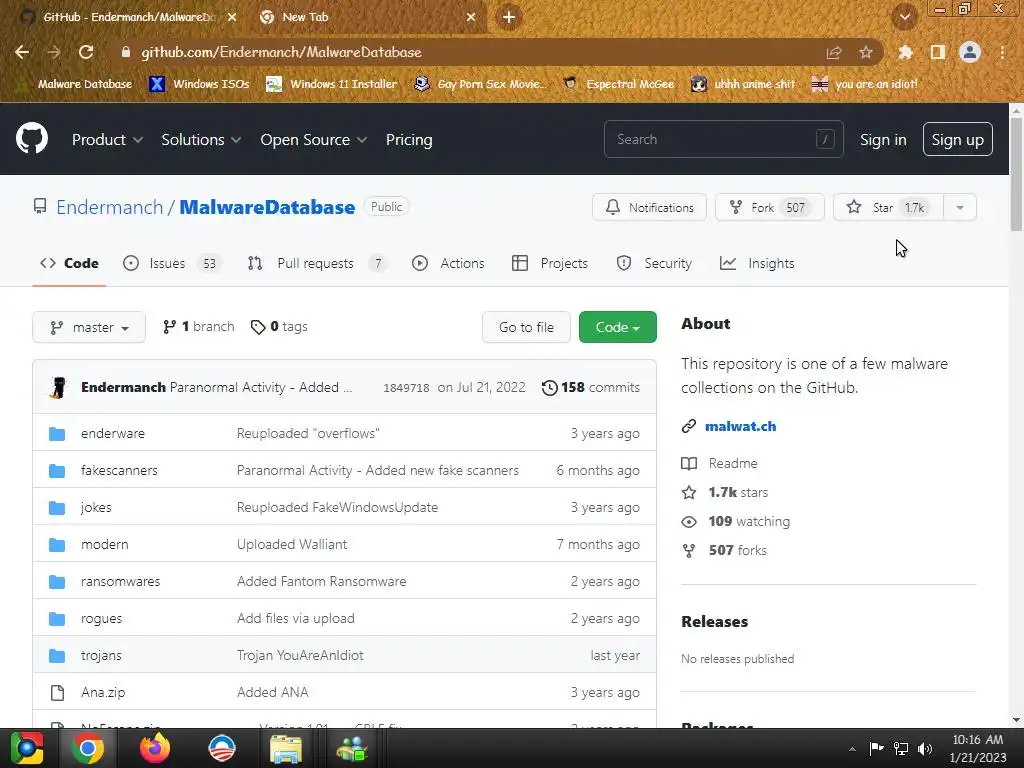Open the people icon taskbar app
Screen dimensions: 1024x768
(x=352, y=748)
